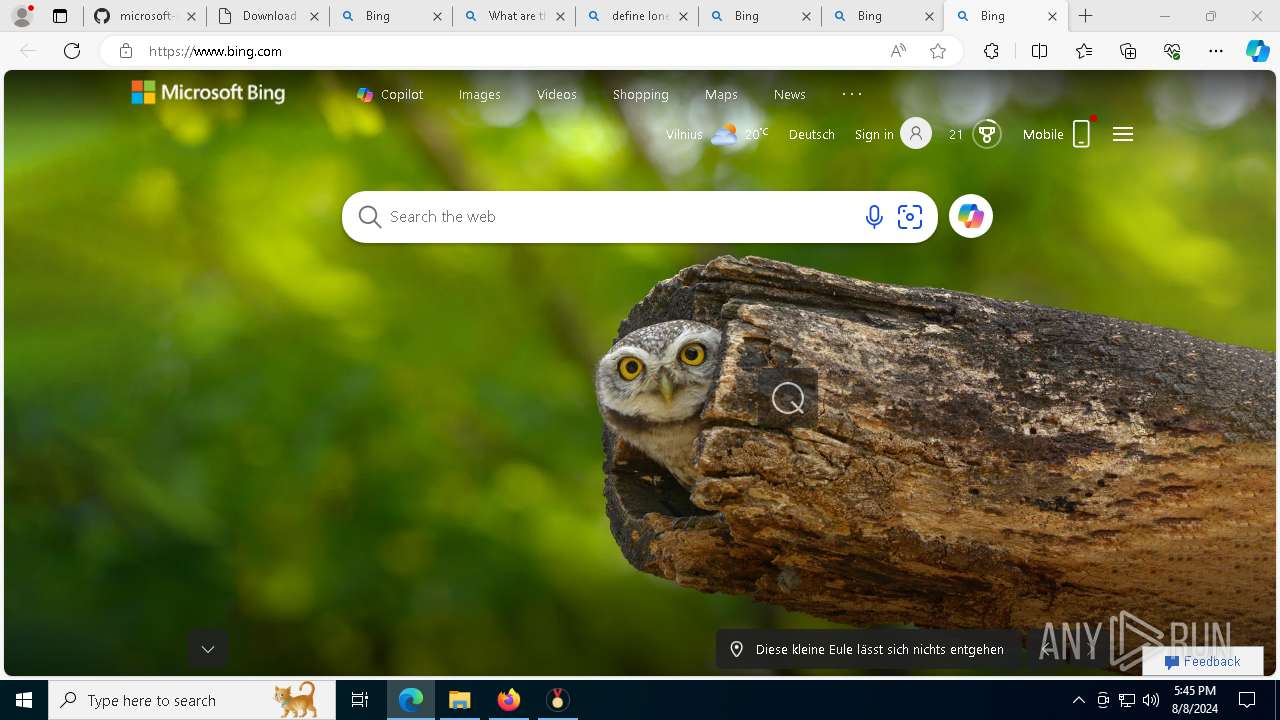Expand more Bing nav items ellipsis

coord(852,94)
